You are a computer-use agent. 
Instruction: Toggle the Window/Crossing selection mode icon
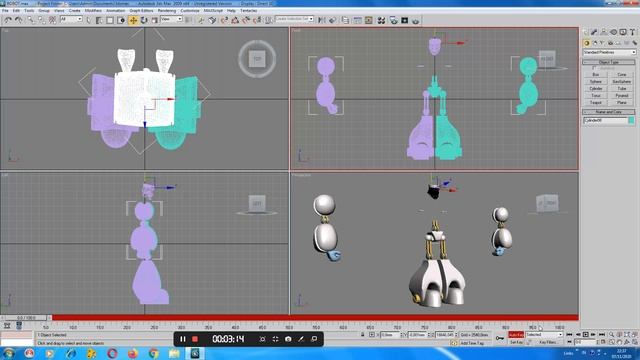[121, 20]
